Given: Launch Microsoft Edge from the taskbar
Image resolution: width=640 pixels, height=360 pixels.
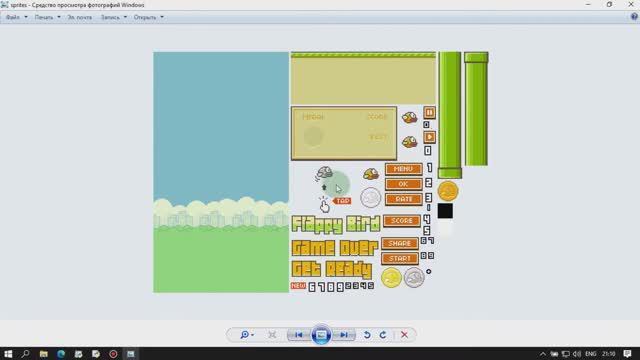Looking at the screenshot, I should pos(61,353).
